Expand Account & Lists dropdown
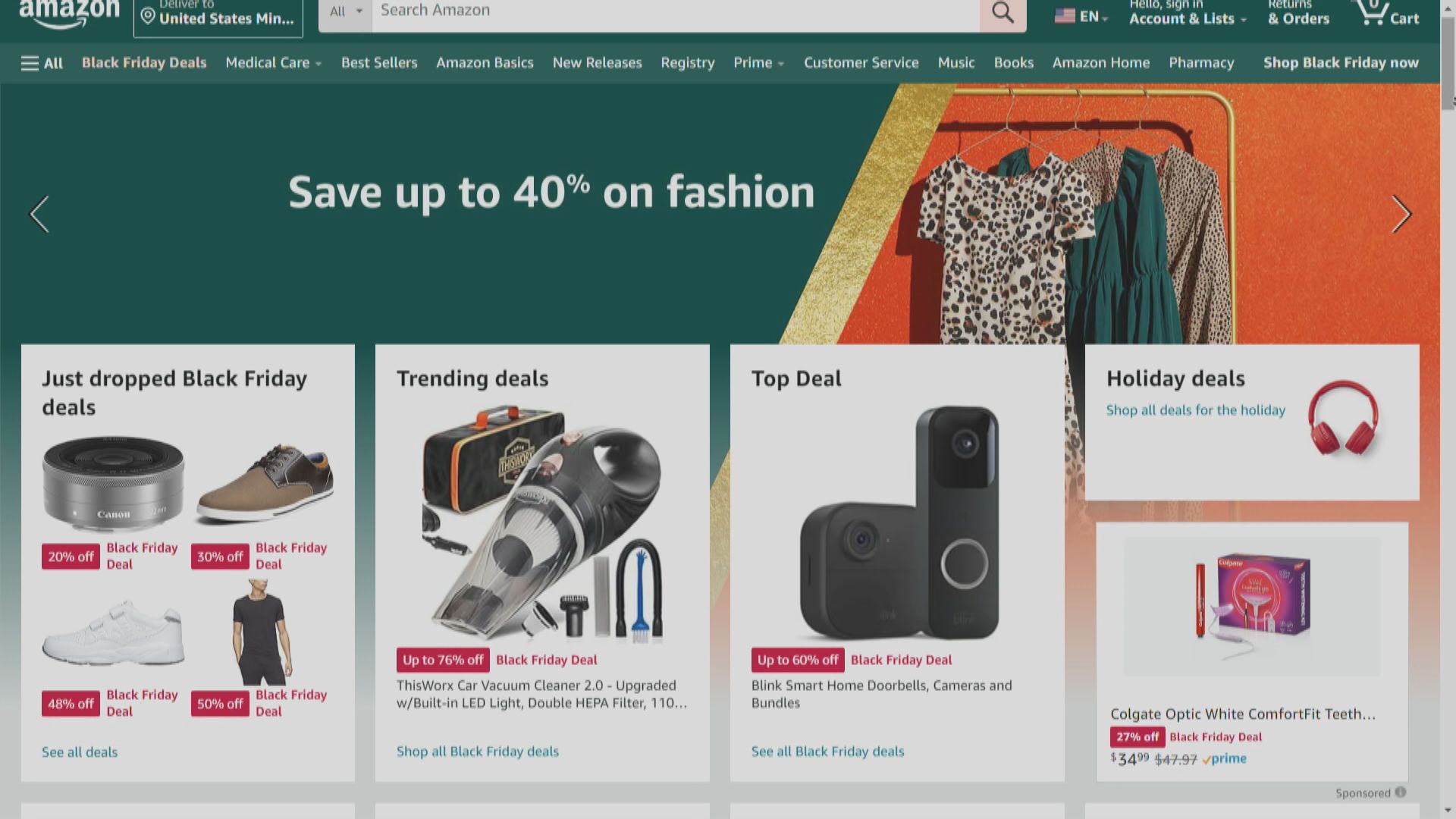This screenshot has width=1456, height=819. coord(1188,19)
